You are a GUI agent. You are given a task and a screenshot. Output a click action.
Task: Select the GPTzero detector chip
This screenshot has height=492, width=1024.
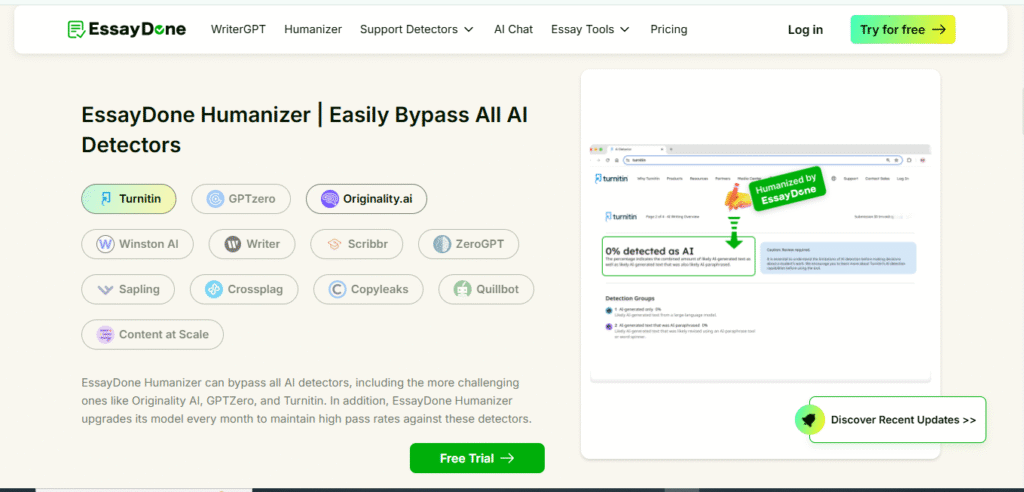[241, 199]
